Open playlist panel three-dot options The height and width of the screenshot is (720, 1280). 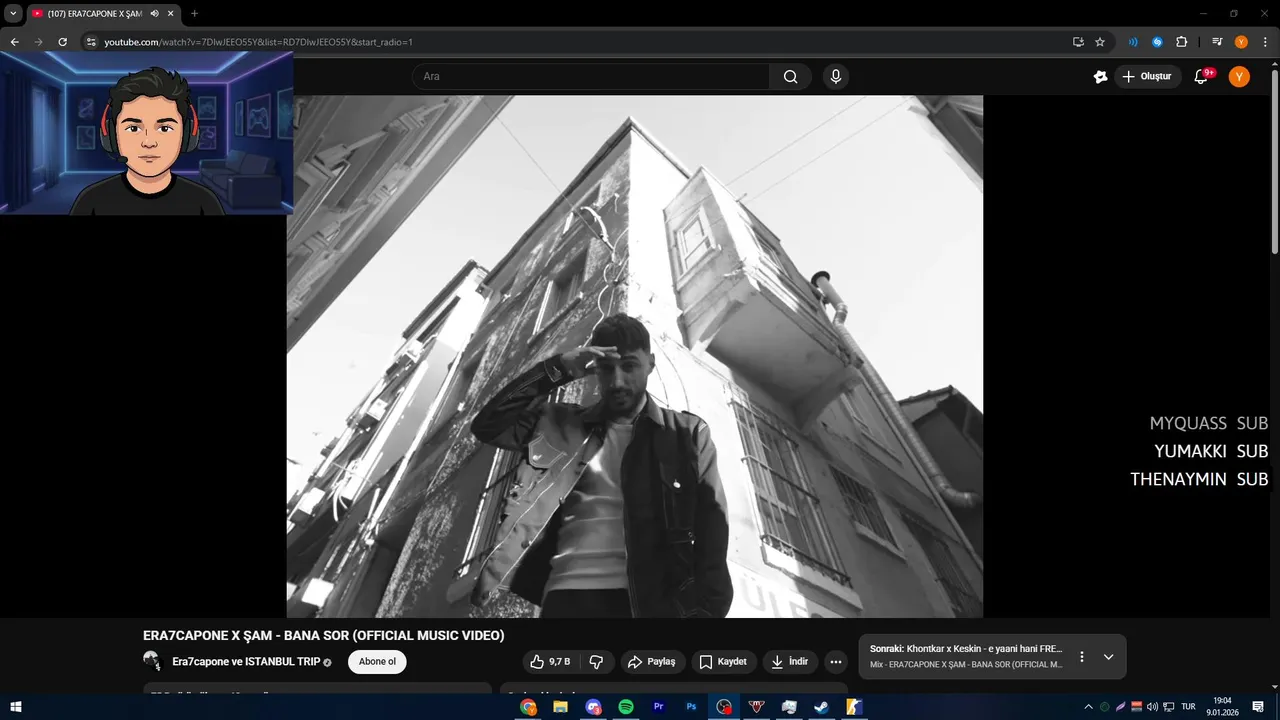pyautogui.click(x=1081, y=657)
